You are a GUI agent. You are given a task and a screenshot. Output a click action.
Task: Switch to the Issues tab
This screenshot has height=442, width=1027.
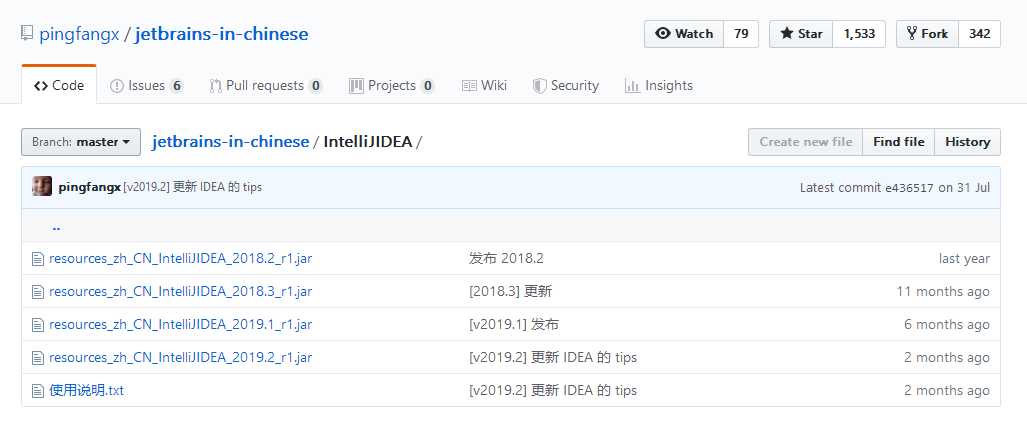146,86
